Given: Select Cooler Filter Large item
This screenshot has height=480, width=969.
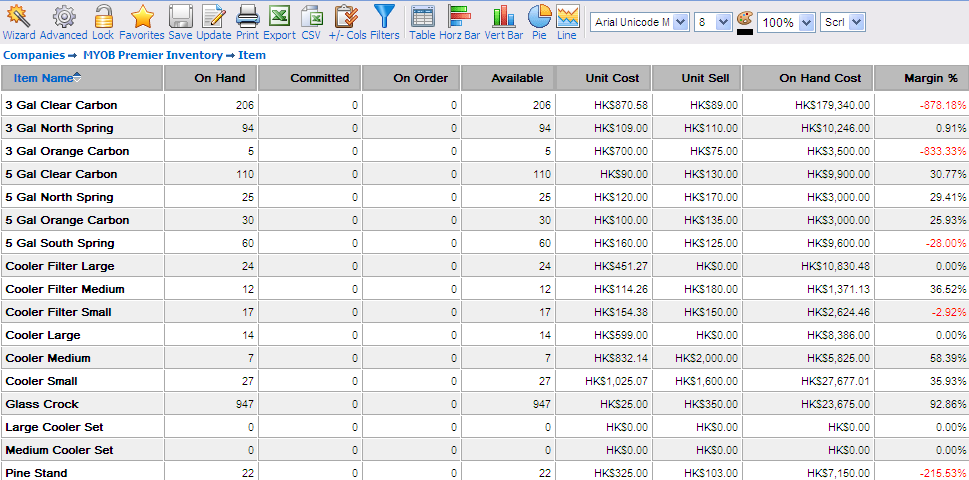Looking at the screenshot, I should tap(60, 266).
